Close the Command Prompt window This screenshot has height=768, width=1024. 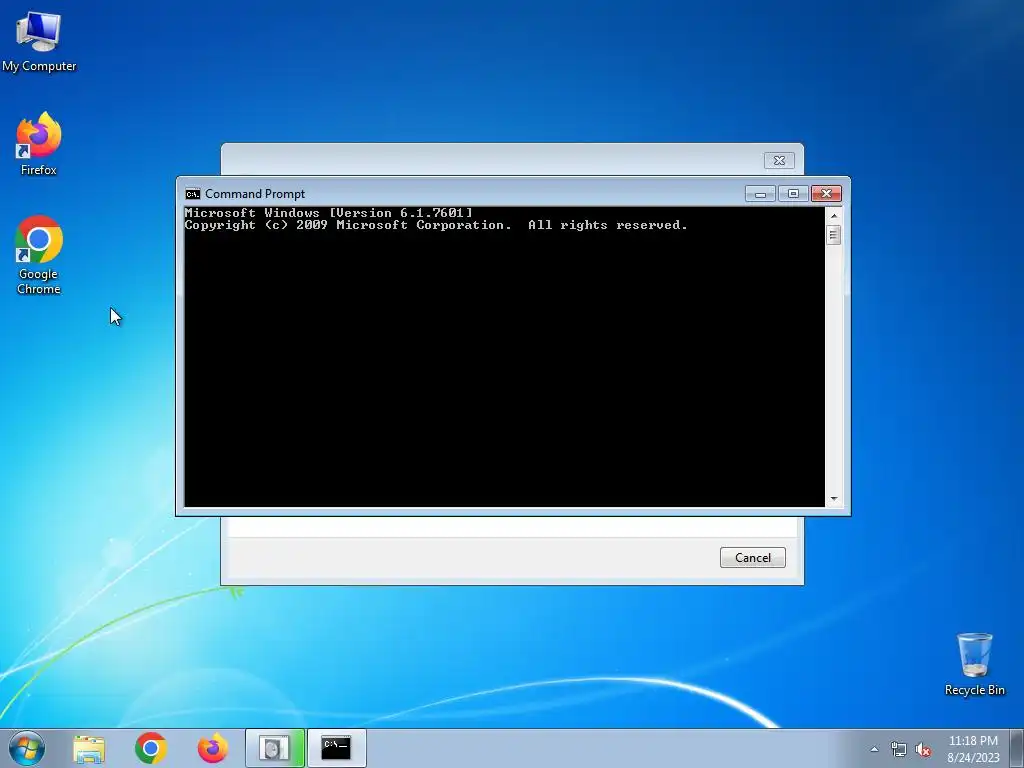(x=826, y=194)
